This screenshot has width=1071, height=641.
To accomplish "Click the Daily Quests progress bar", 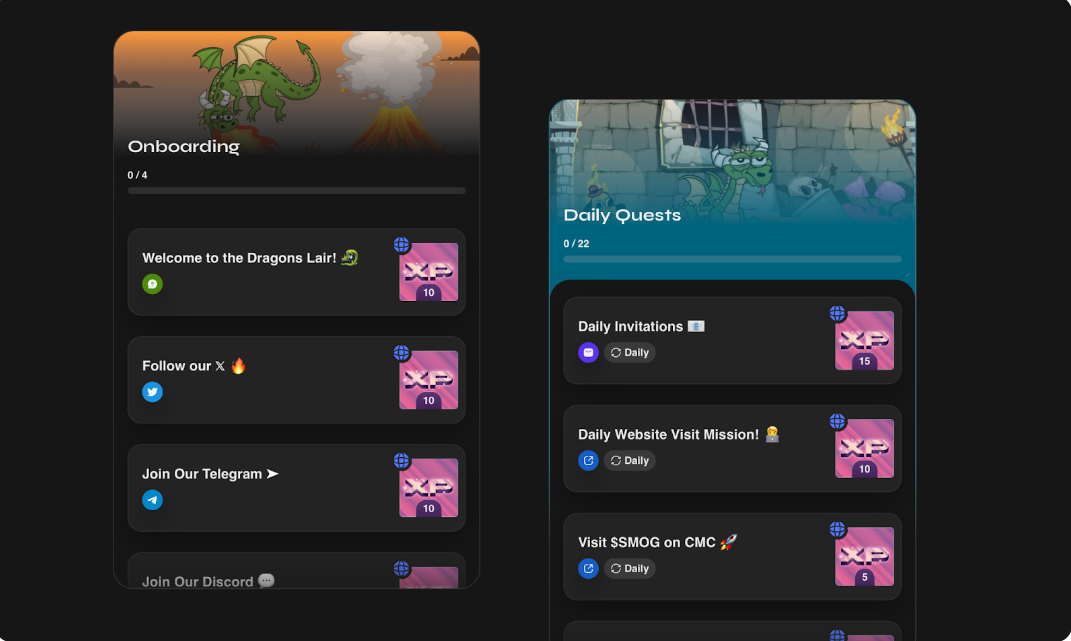I will click(x=732, y=259).
